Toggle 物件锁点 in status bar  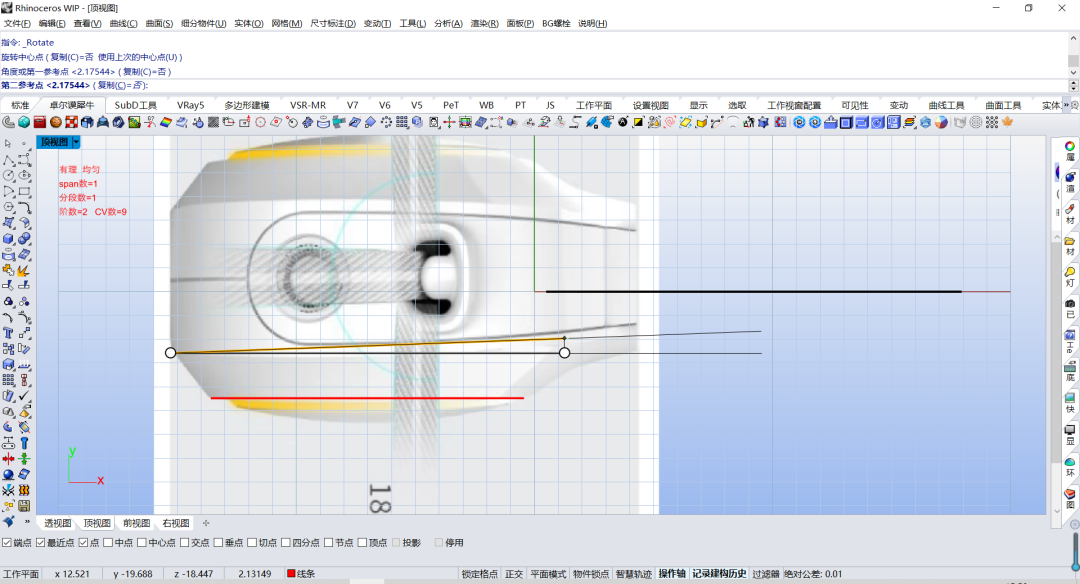591,574
